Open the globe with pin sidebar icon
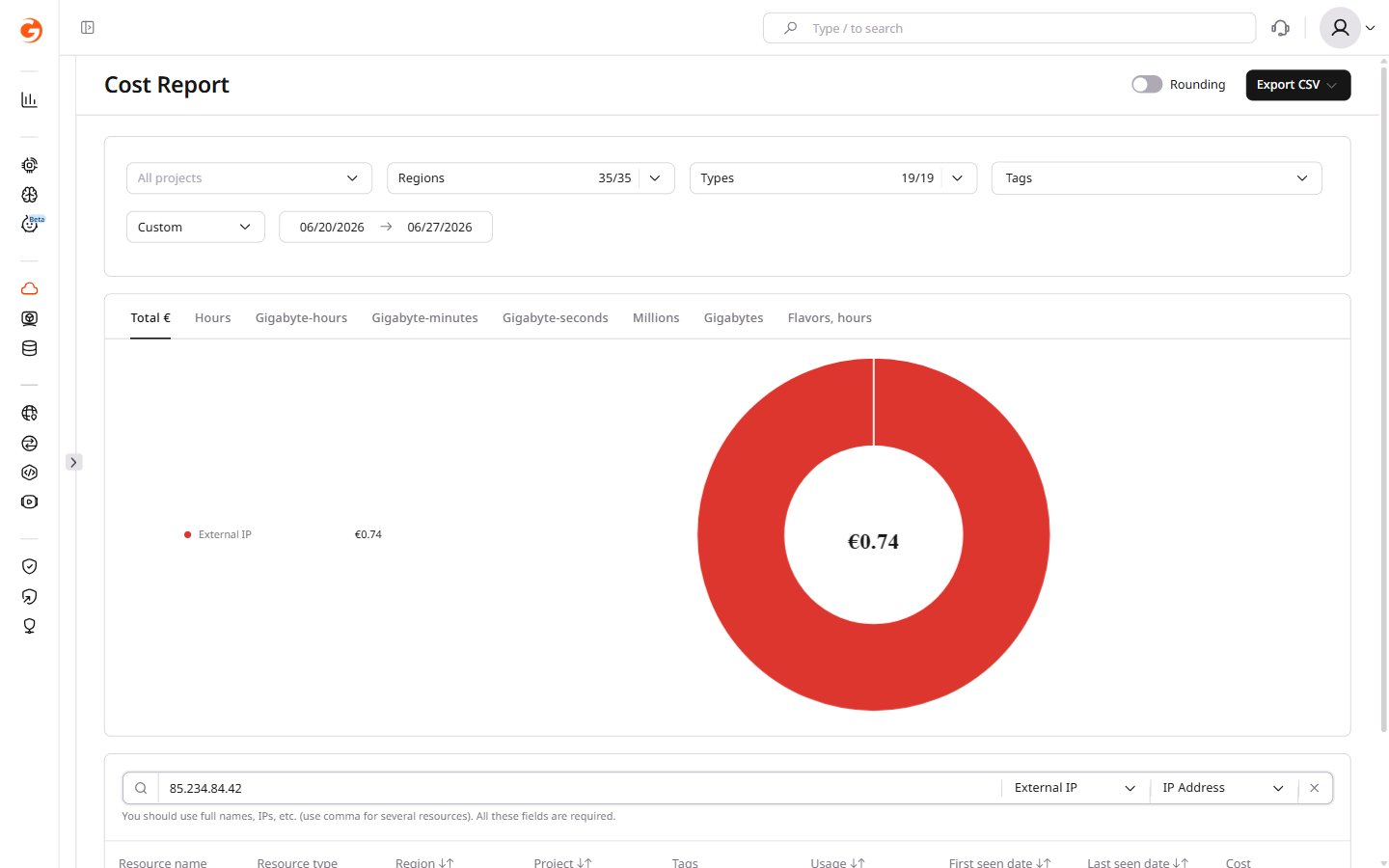This screenshot has width=1389, height=868. tap(30, 413)
